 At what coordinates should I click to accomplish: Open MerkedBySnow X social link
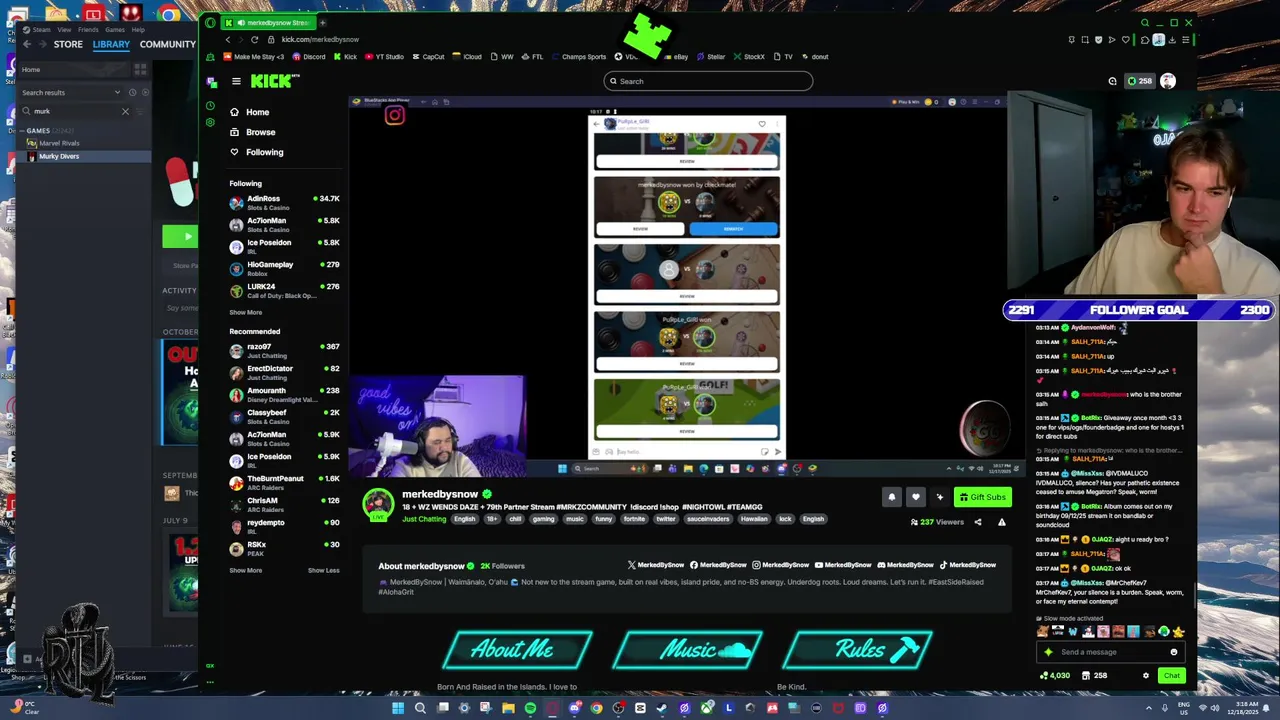[655, 565]
